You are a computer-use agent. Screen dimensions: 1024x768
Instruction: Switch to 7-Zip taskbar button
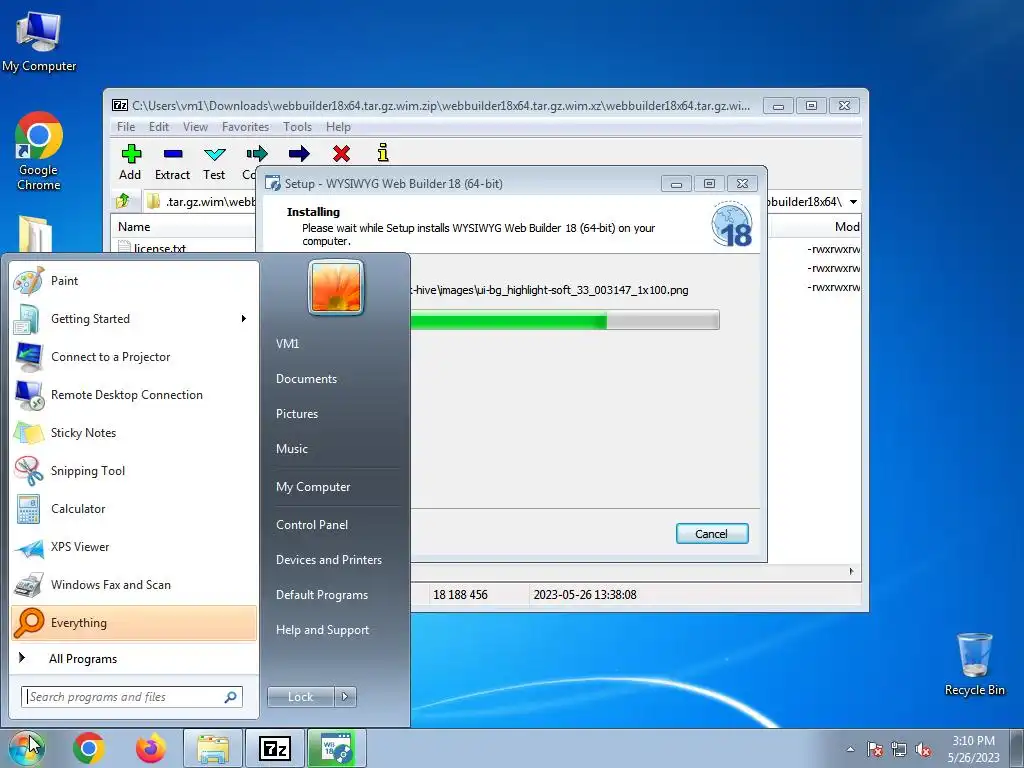[x=275, y=748]
